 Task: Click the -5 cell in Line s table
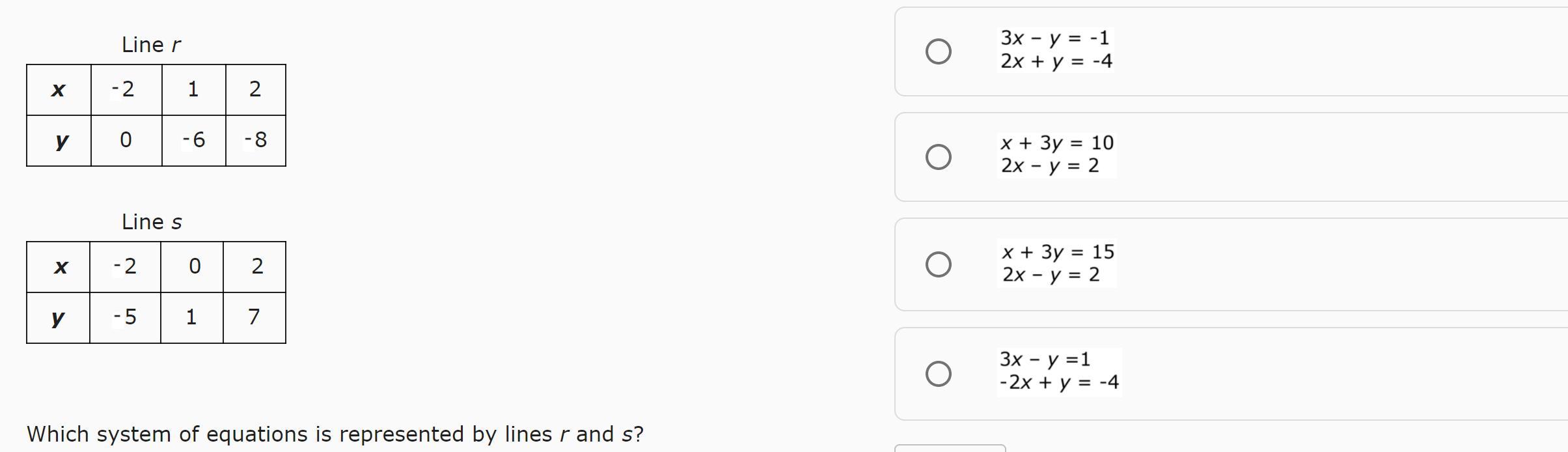(x=125, y=317)
